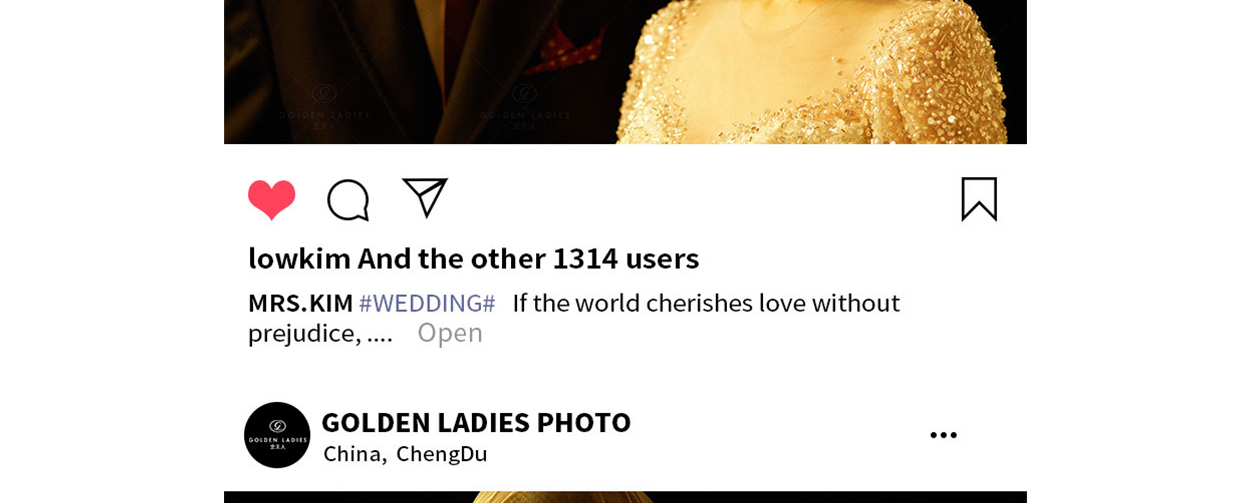Open the lowkim username in likes
The height and width of the screenshot is (503, 1250).
pos(299,258)
